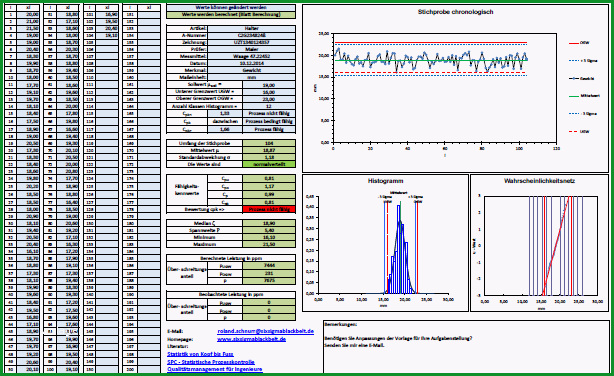This screenshot has width=614, height=376.
Task: Select the red 'Prozess nicht fähig' rating cell
Action: [269, 210]
